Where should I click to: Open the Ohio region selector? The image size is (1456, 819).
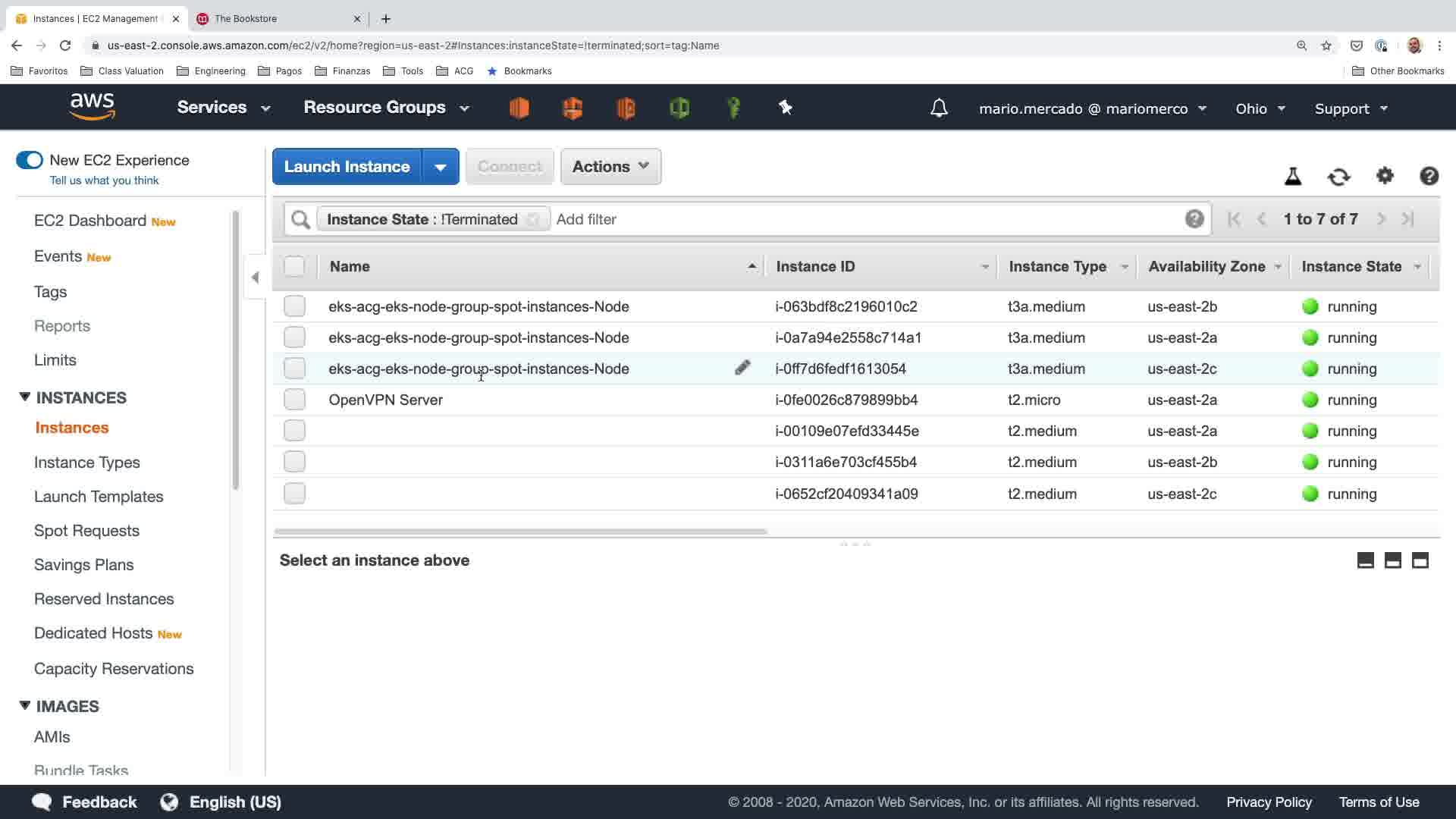click(1260, 108)
